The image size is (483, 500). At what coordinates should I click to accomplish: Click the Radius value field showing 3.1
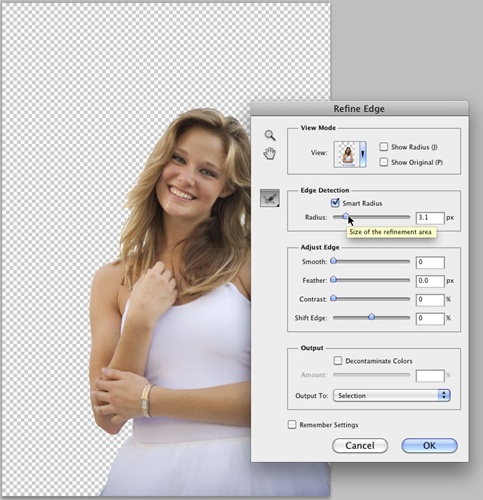click(430, 218)
